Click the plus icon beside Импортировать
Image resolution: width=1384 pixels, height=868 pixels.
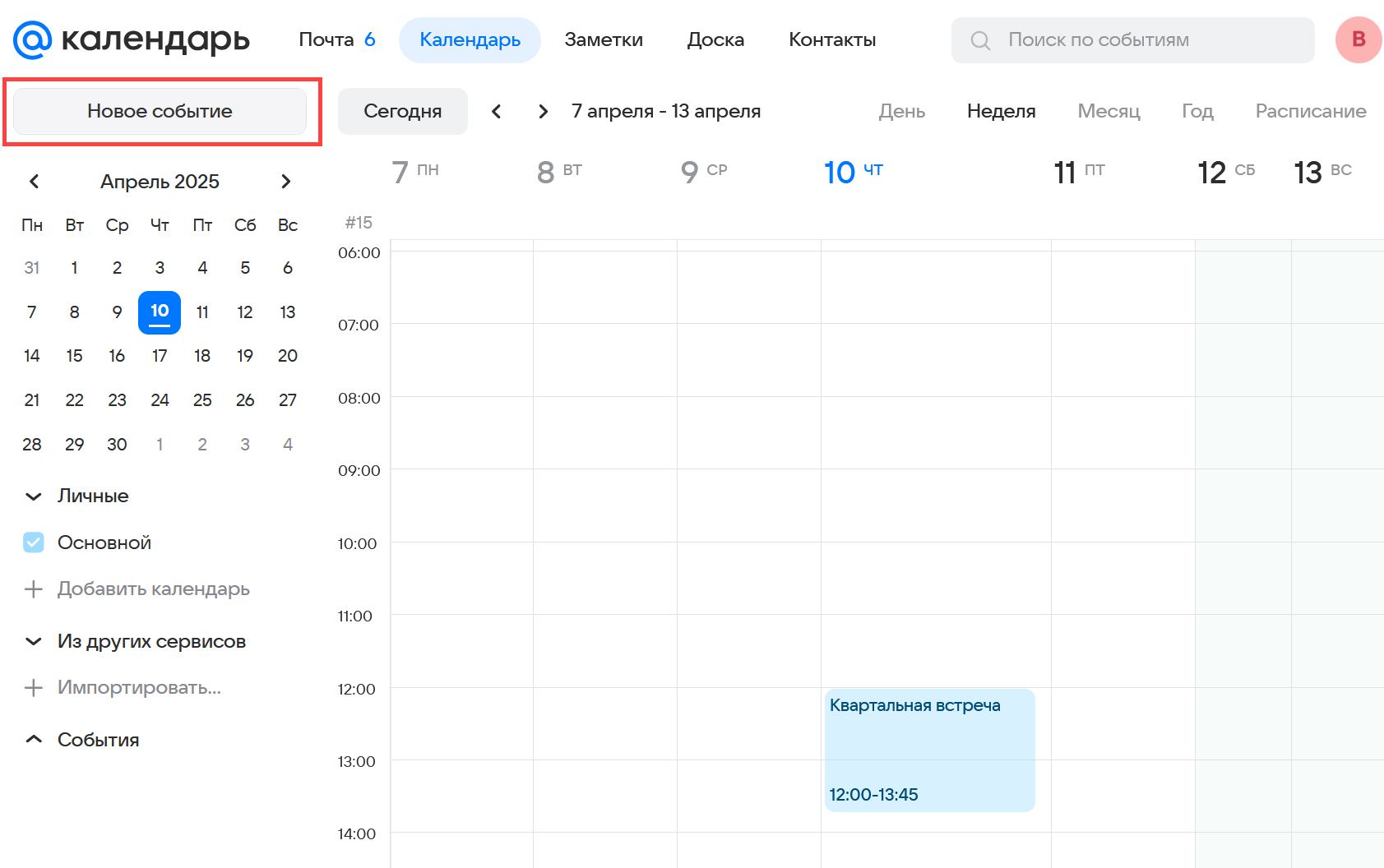tap(33, 688)
